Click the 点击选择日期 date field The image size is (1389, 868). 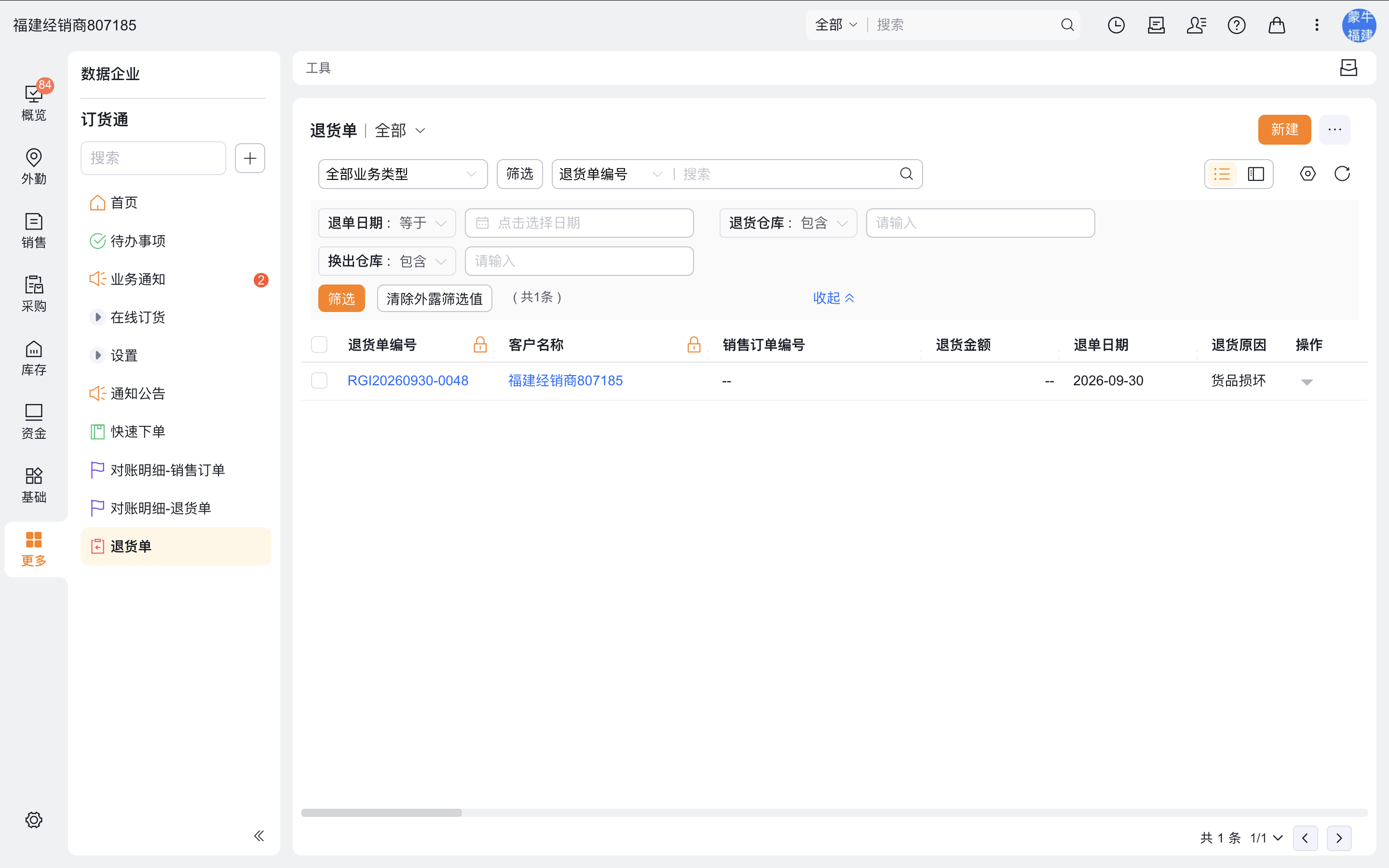[579, 223]
